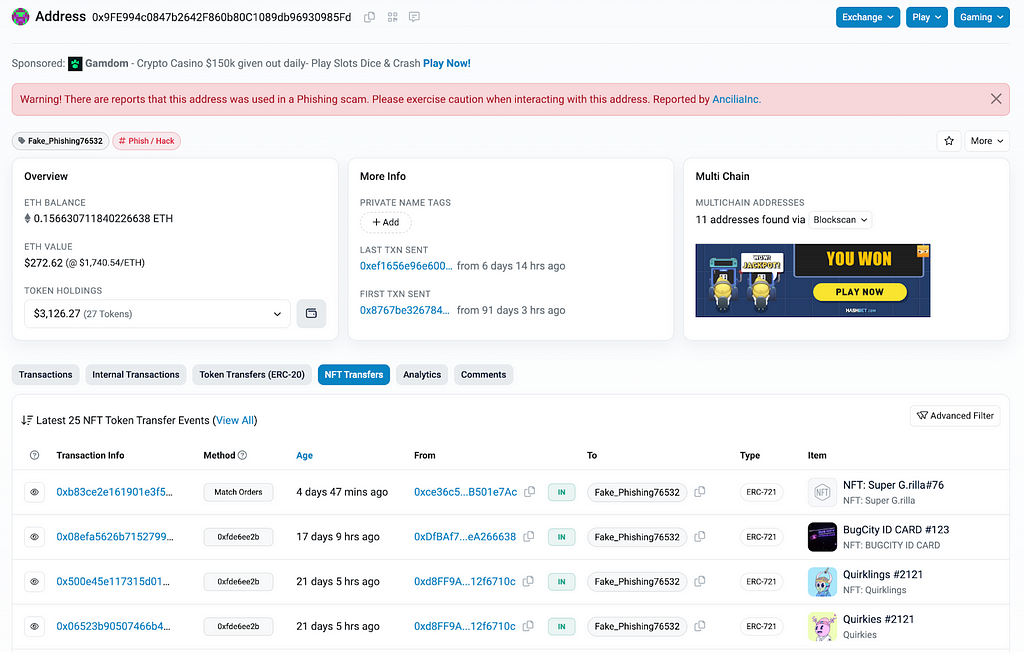This screenshot has width=1024, height=653.
Task: Open the Quirklings #2121 thumbnail
Action: point(822,582)
